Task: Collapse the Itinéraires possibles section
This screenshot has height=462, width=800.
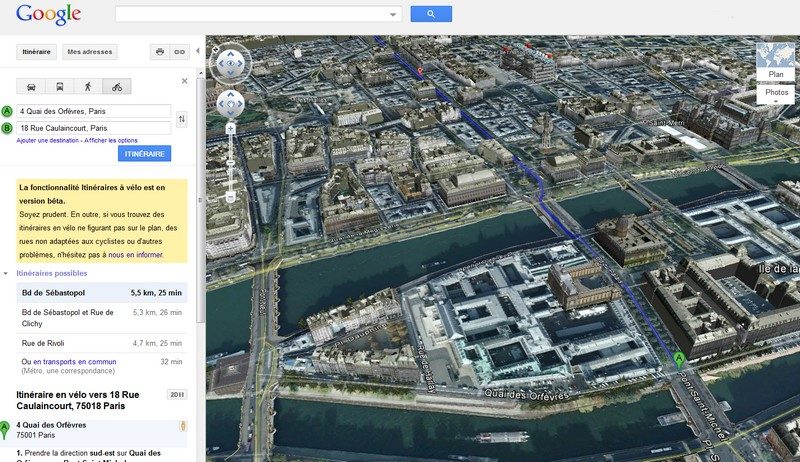Action: (7, 273)
